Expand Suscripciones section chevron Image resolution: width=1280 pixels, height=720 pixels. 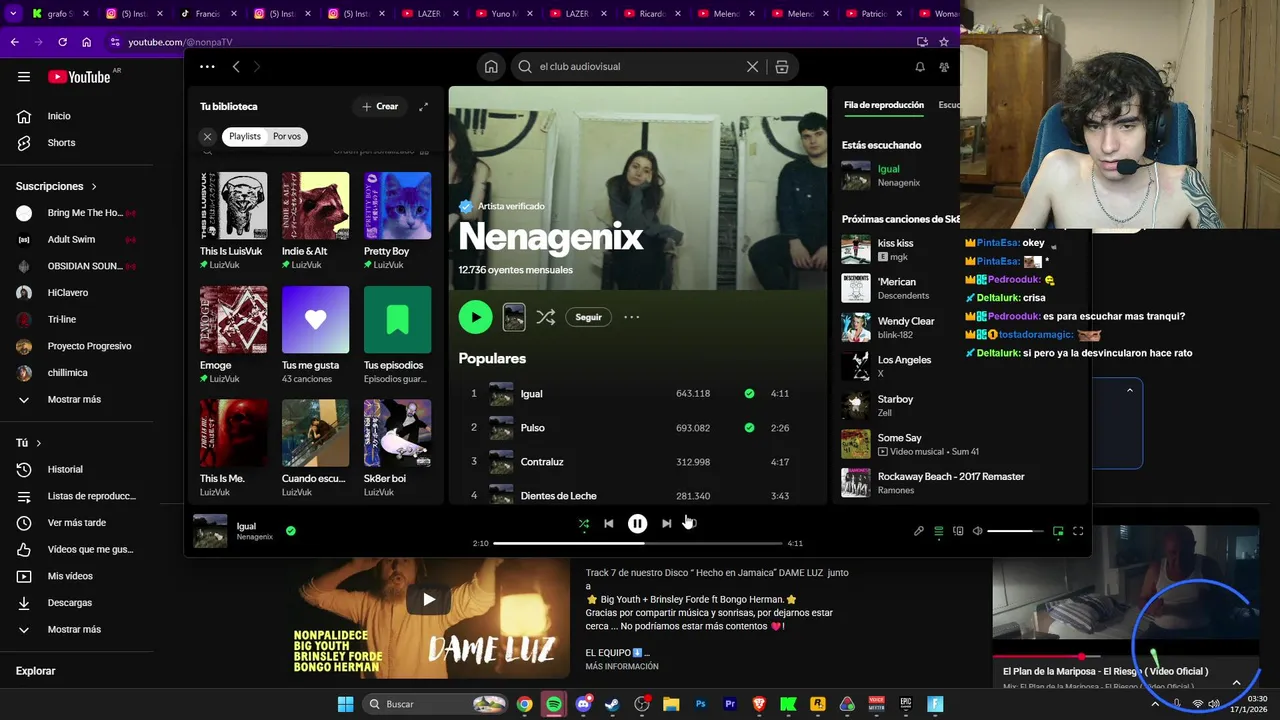94,187
